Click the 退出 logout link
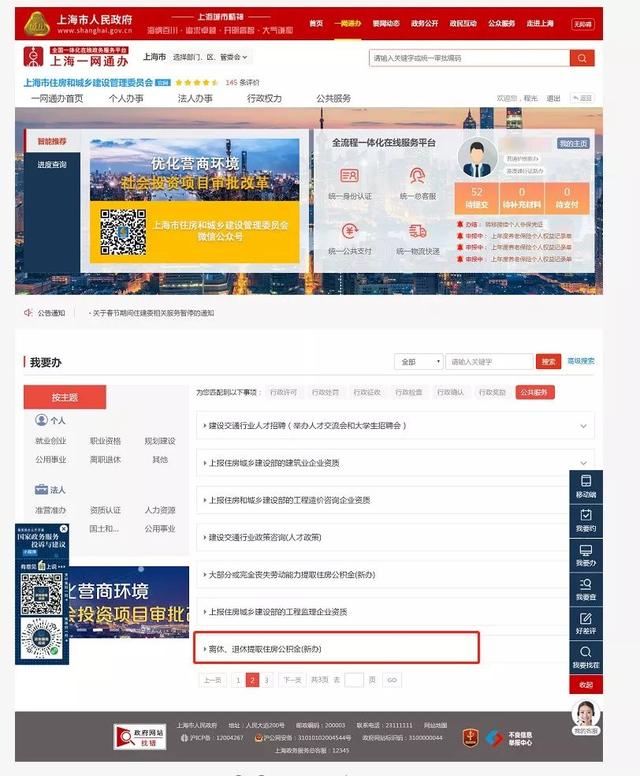This screenshot has height=776, width=640. tap(553, 98)
